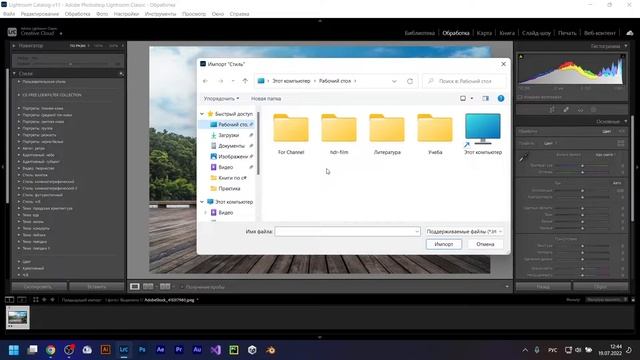Go back in the Import dialog
The width and height of the screenshot is (640, 360).
coord(205,81)
